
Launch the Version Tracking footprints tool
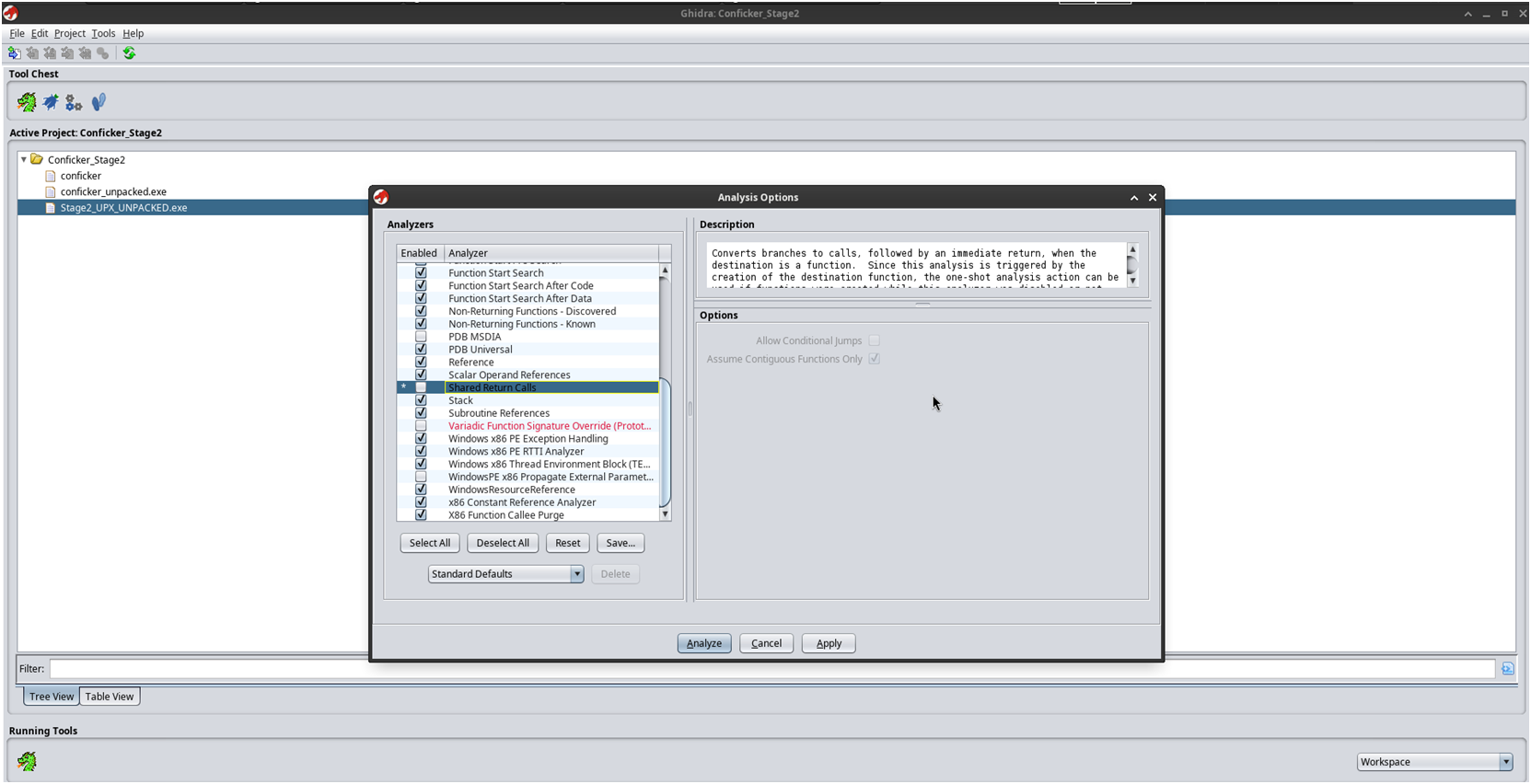[x=99, y=102]
